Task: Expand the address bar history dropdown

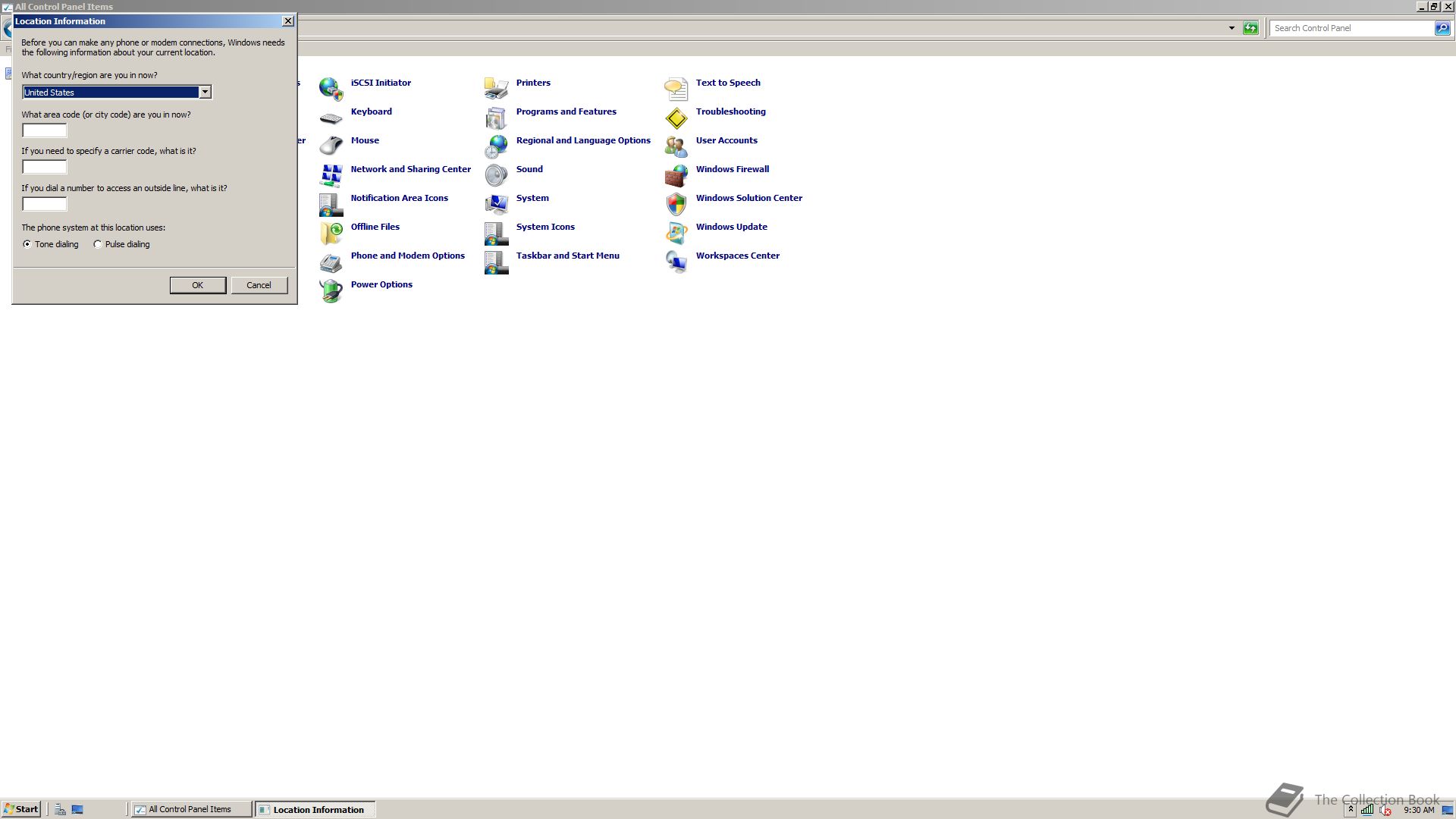Action: [1232, 28]
